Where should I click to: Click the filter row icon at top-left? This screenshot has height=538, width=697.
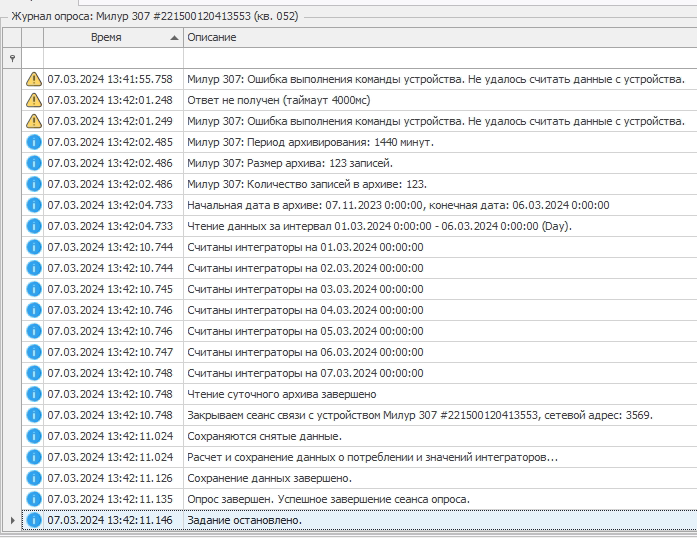pyautogui.click(x=12, y=58)
